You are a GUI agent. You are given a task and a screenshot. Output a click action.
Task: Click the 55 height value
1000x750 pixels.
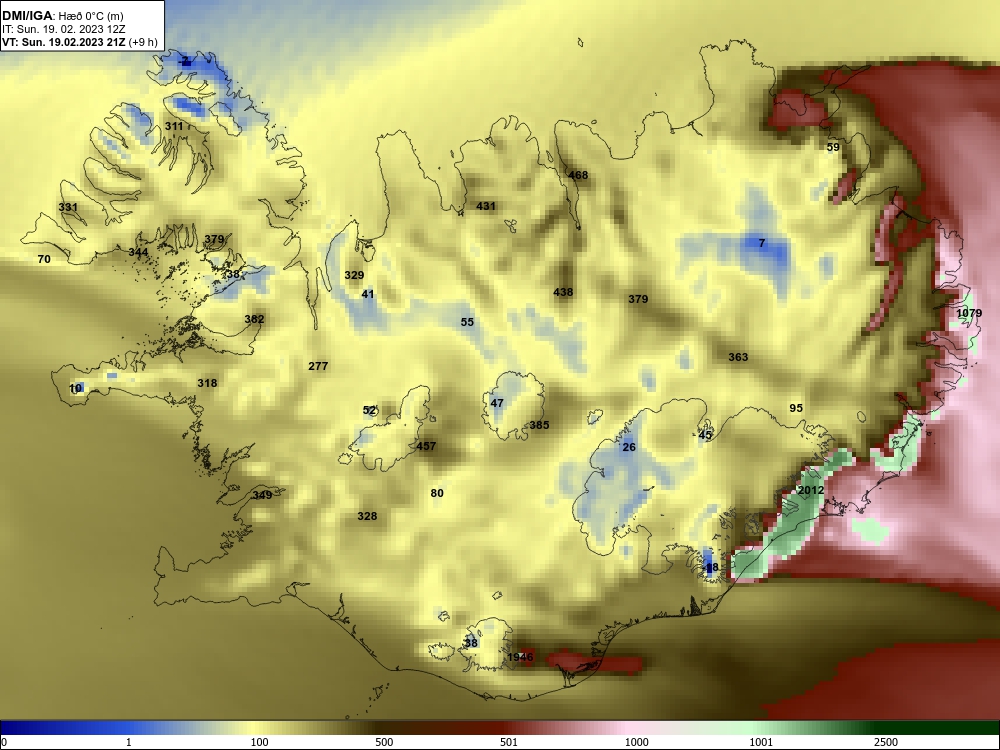[x=467, y=322]
